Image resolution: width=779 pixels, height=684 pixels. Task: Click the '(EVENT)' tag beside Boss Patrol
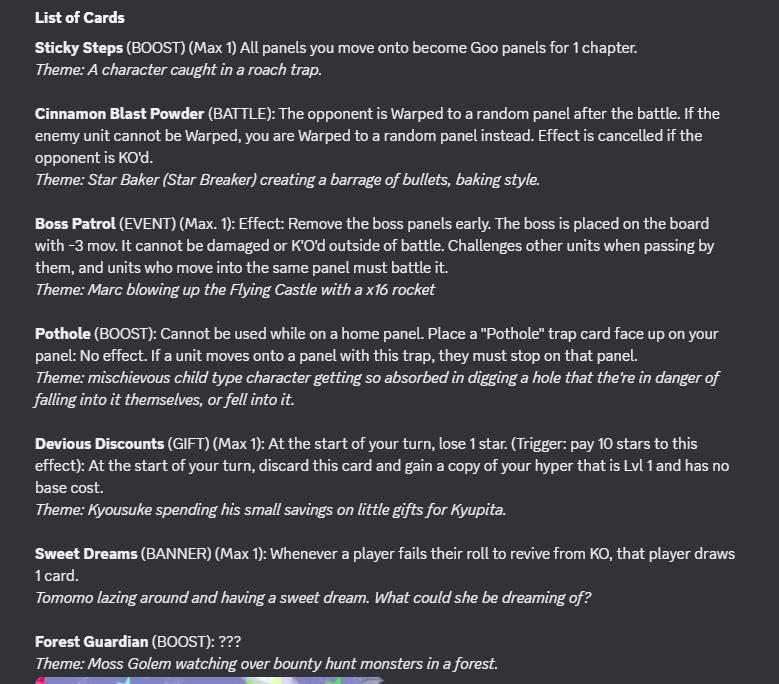148,224
